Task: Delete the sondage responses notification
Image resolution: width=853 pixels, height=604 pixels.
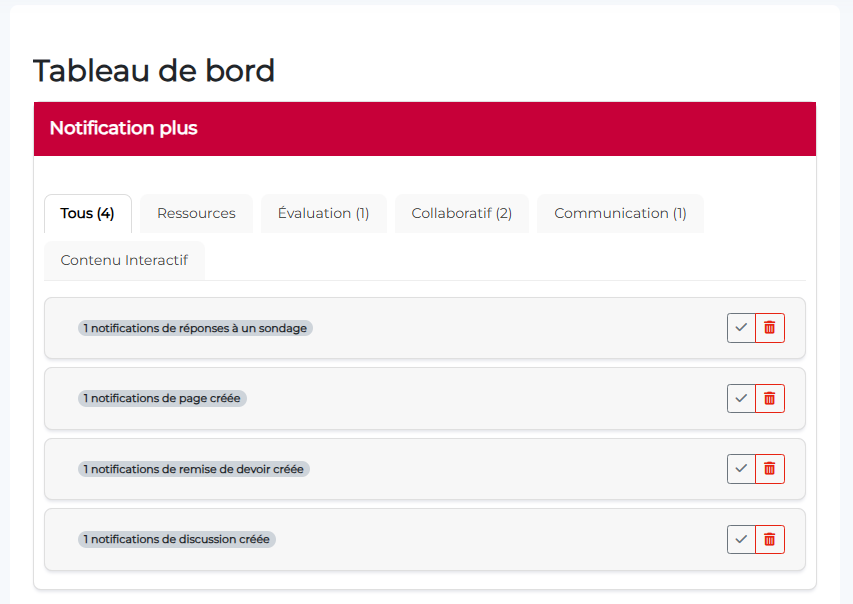Action: coord(769,328)
